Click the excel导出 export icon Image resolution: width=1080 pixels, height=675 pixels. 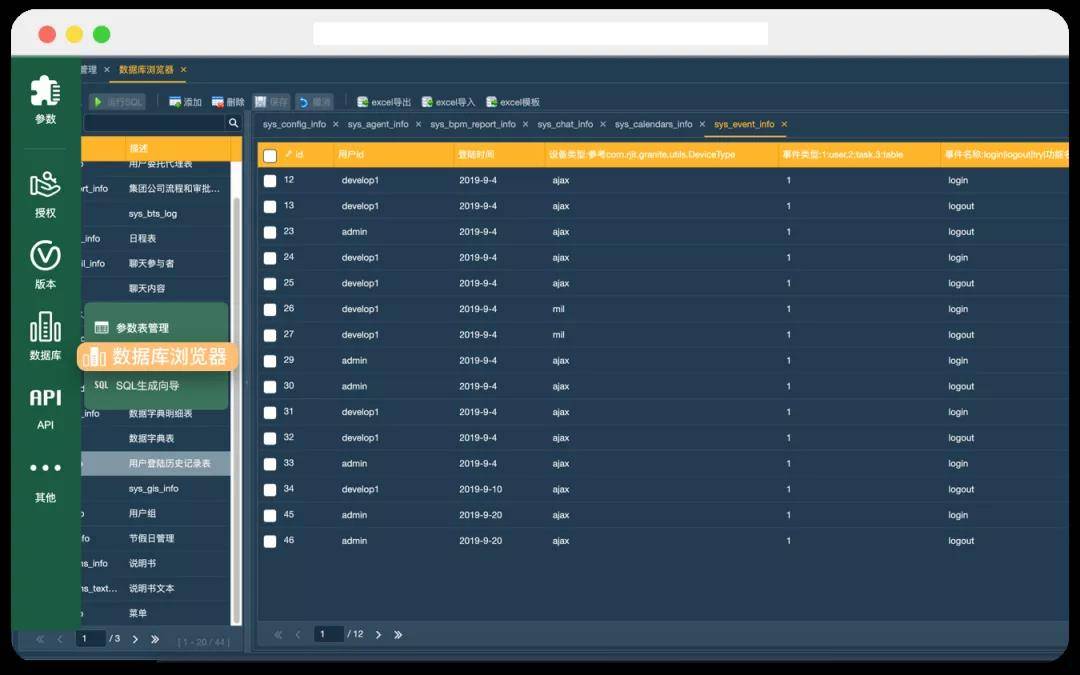point(363,102)
